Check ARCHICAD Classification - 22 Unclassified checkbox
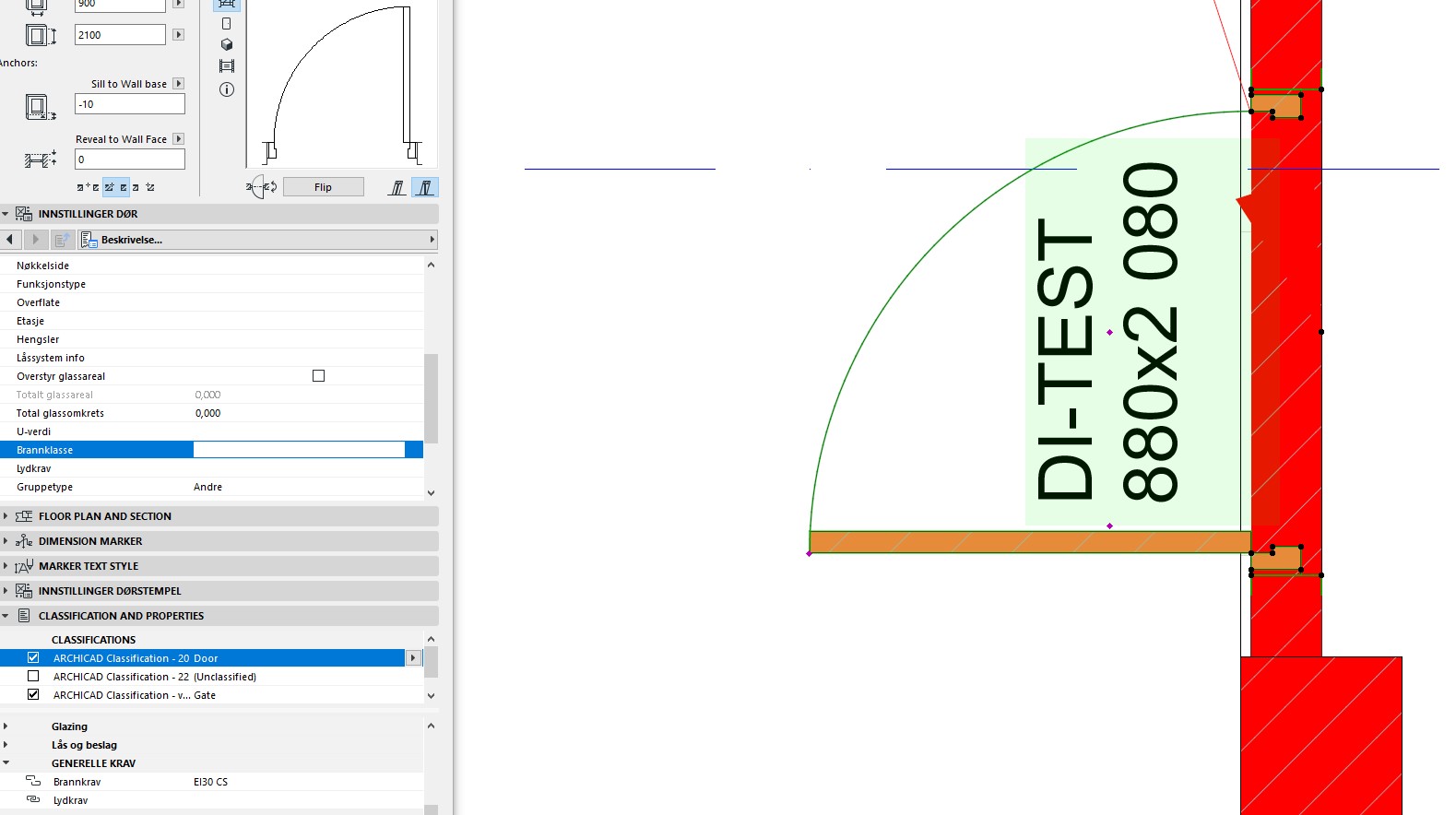This screenshot has width=1456, height=815. coord(33,677)
